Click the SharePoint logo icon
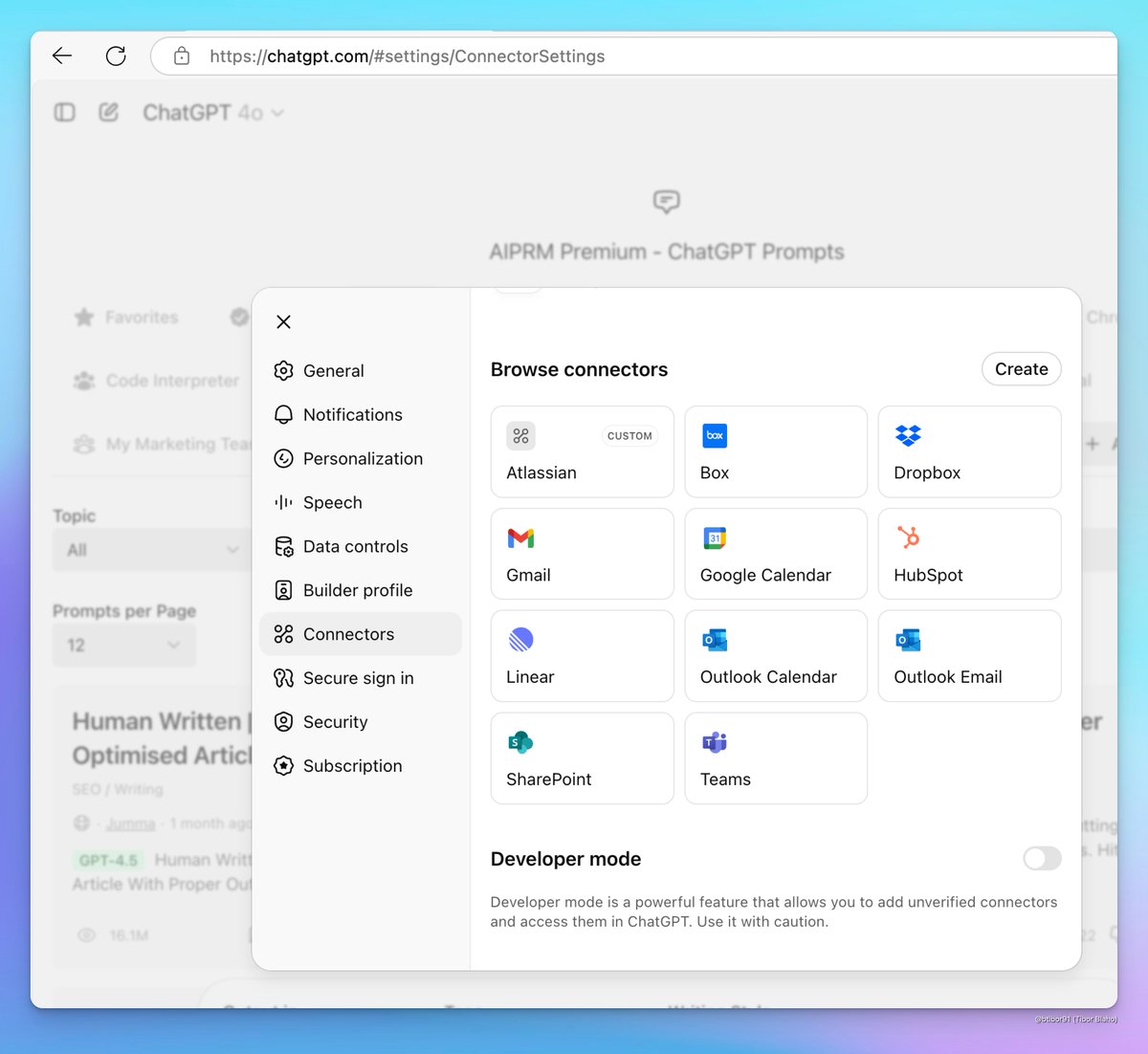1148x1054 pixels. tap(520, 742)
